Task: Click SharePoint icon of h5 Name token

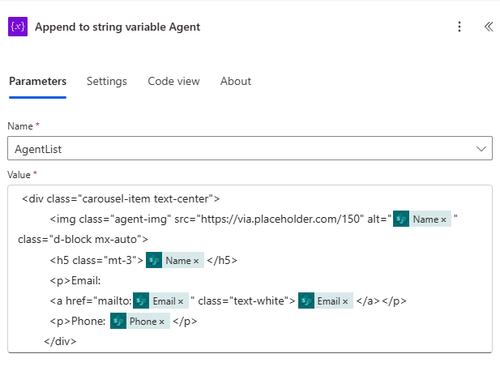Action: pyautogui.click(x=154, y=260)
